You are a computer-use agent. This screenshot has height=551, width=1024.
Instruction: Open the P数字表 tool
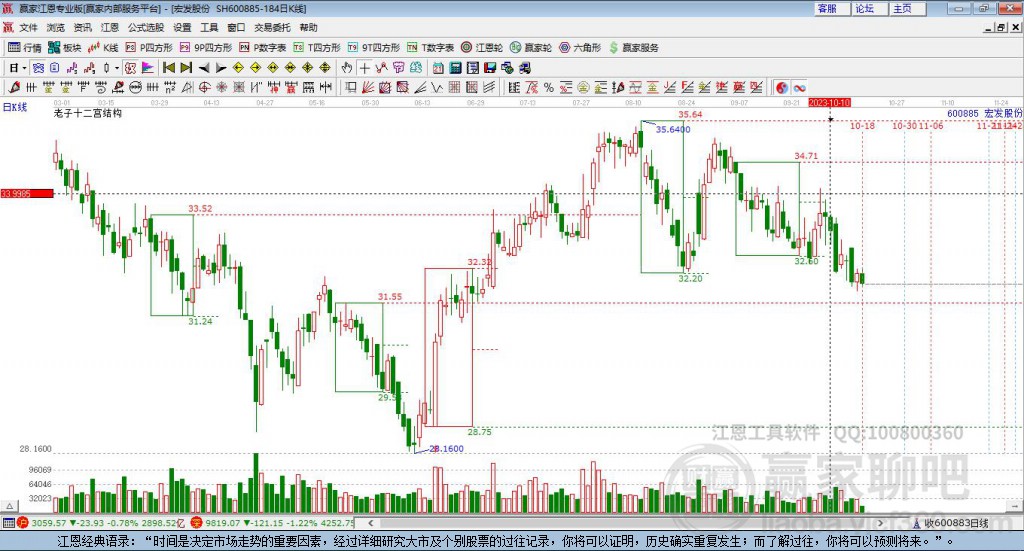263,48
